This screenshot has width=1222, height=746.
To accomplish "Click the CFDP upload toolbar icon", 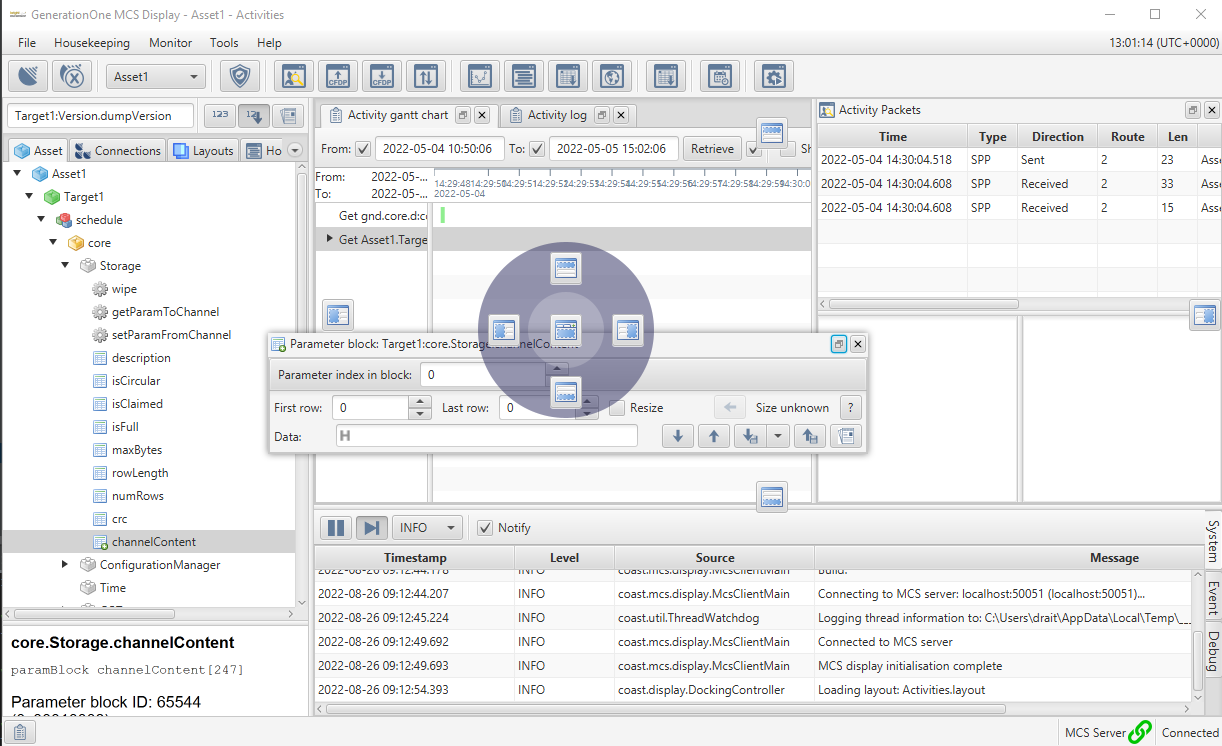I will coord(338,76).
